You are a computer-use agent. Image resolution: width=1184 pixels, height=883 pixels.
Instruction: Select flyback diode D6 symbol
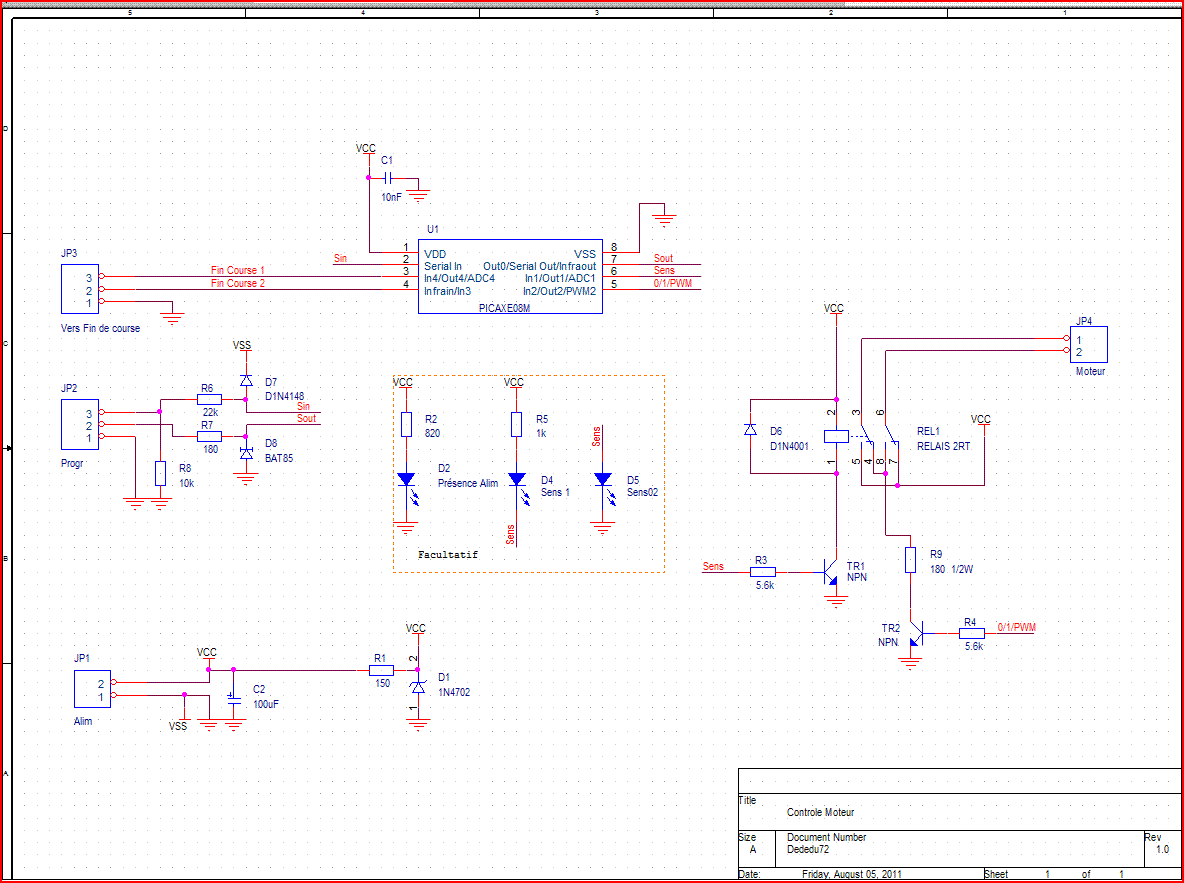[x=750, y=430]
